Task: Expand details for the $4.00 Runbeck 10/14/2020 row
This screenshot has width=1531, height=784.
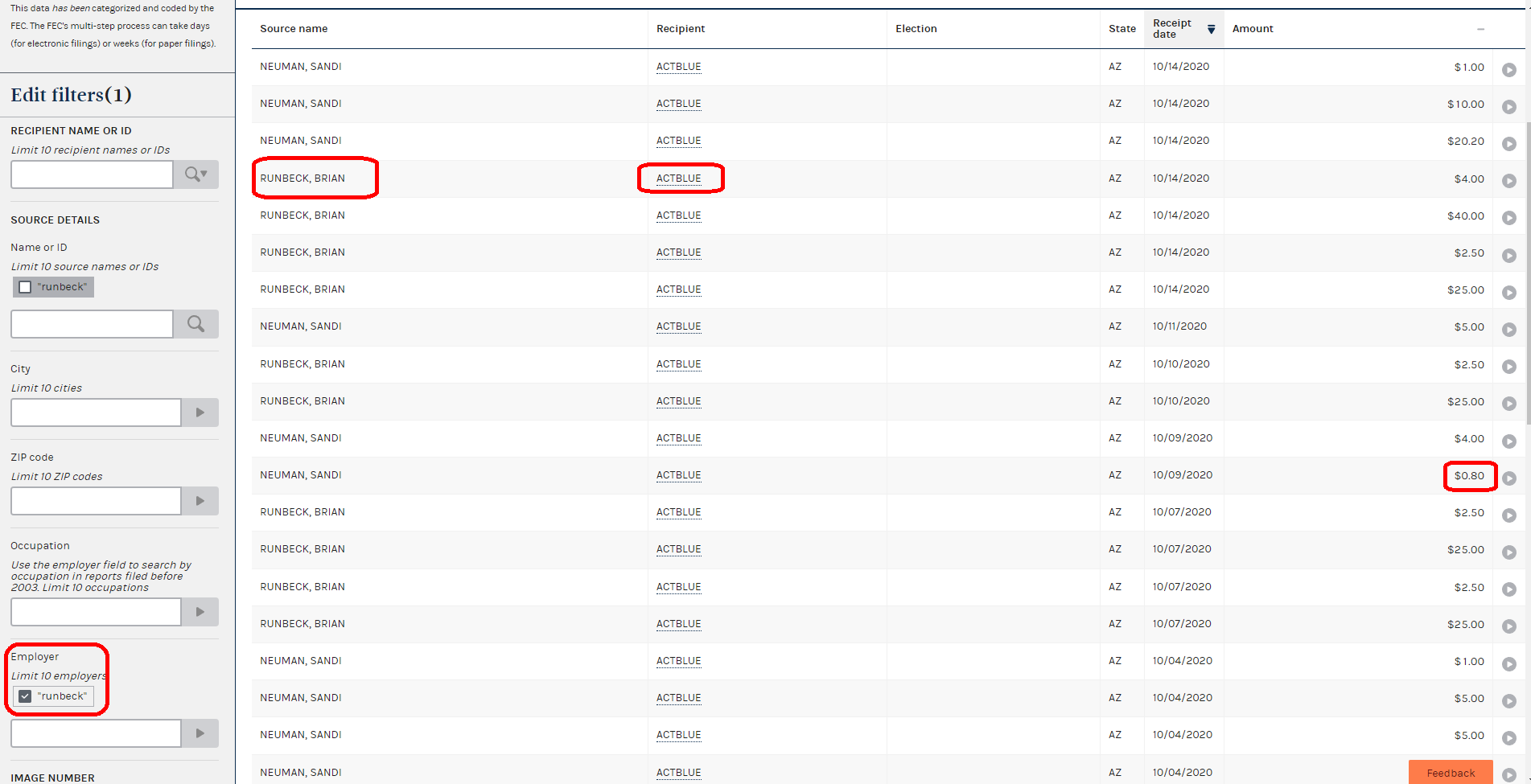Action: 1508,181
